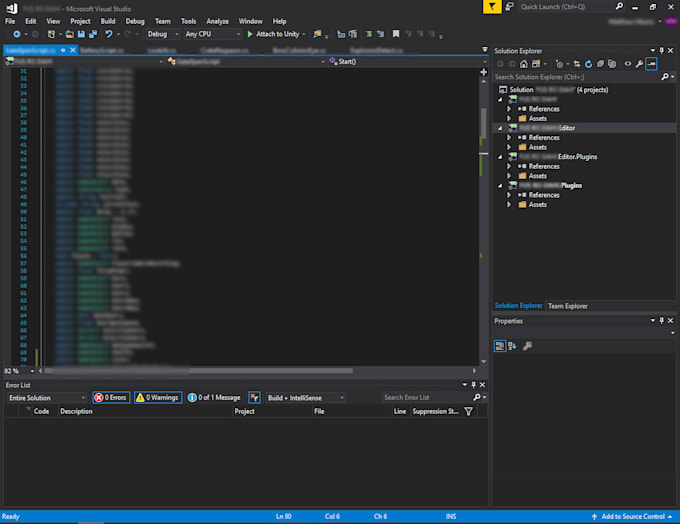Click the Home icon in Solution Explorer
This screenshot has width=680, height=524.
(523, 63)
